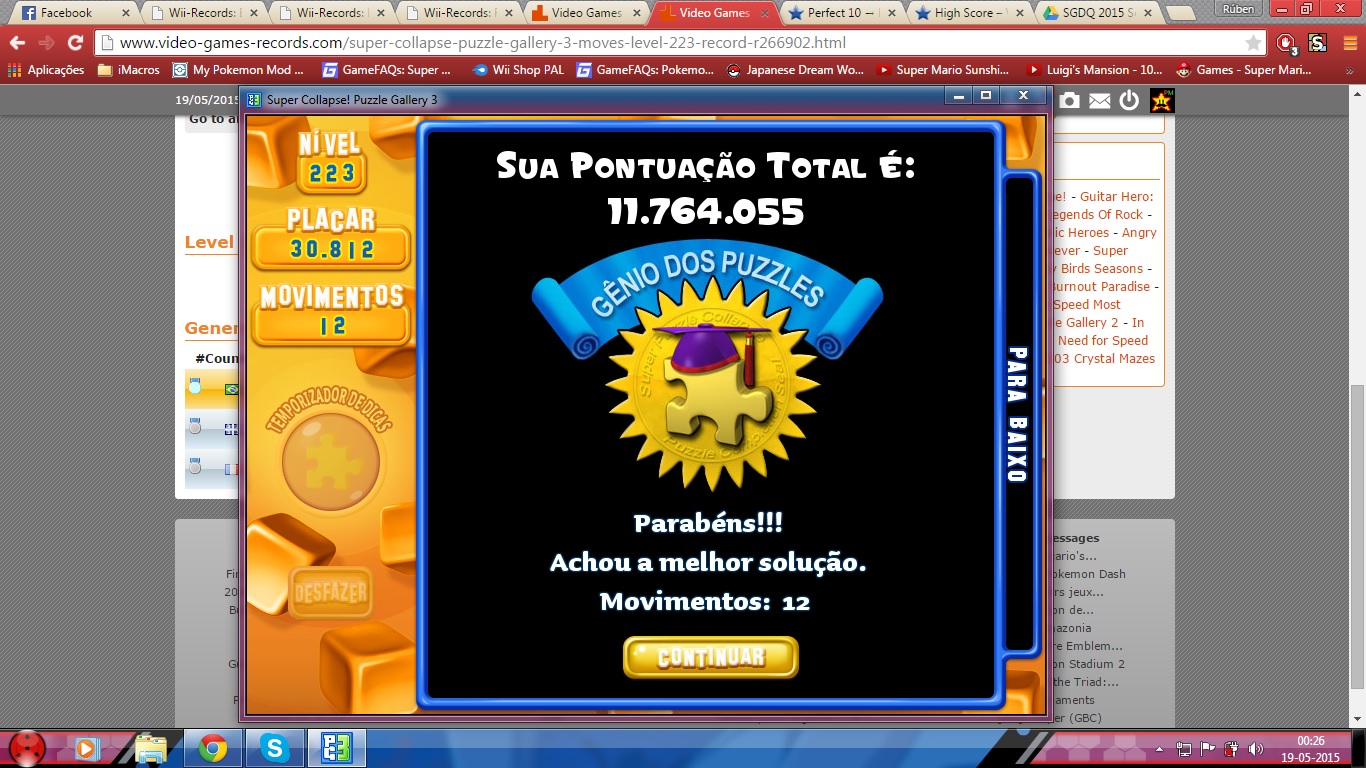
Task: Open Skype from the taskbar
Action: tap(273, 748)
